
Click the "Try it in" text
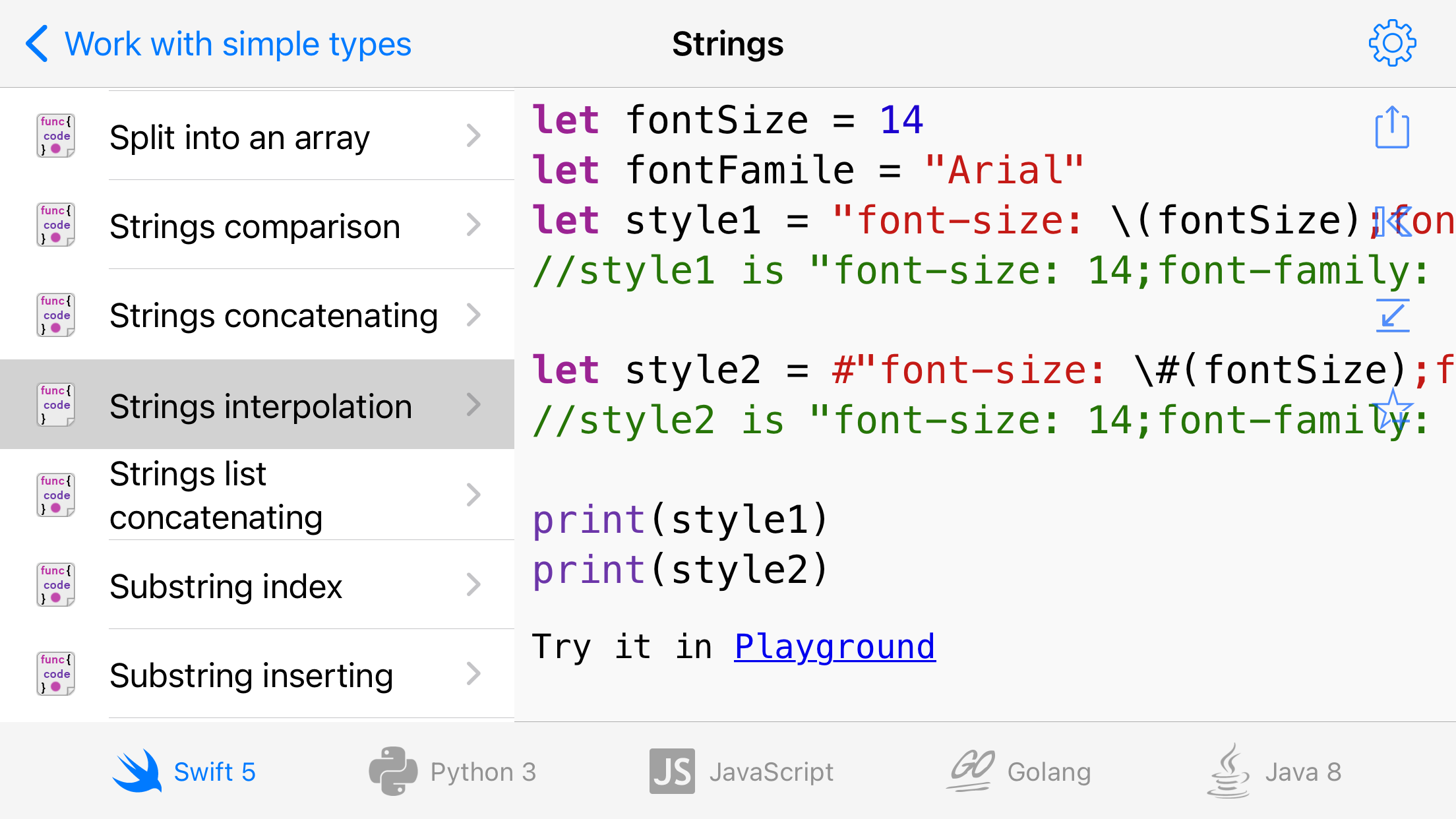[x=622, y=646]
